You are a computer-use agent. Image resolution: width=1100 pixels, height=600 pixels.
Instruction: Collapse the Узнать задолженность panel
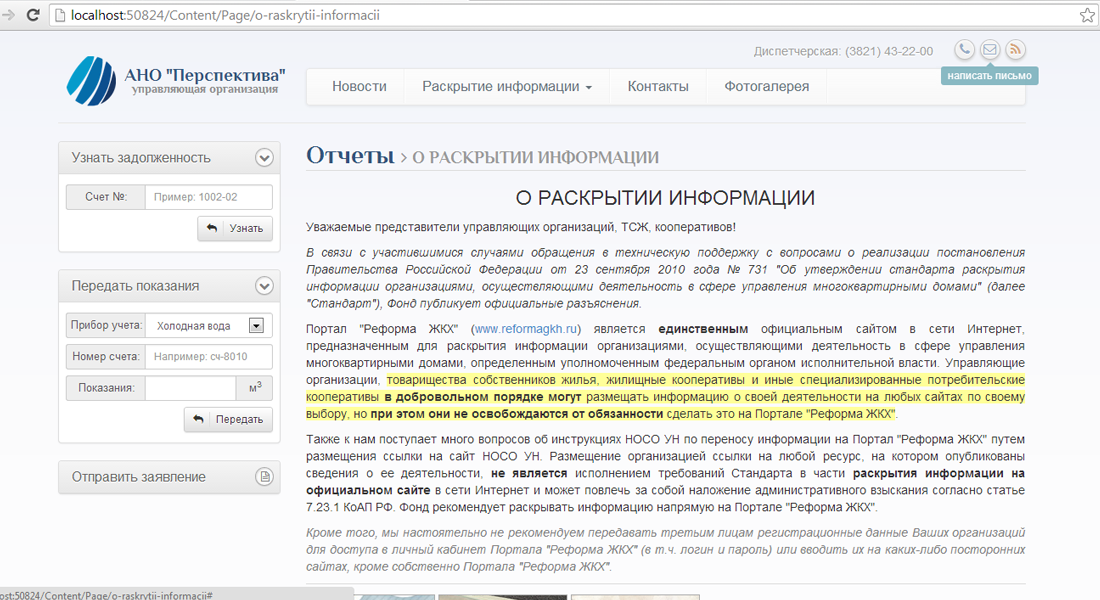pos(264,157)
